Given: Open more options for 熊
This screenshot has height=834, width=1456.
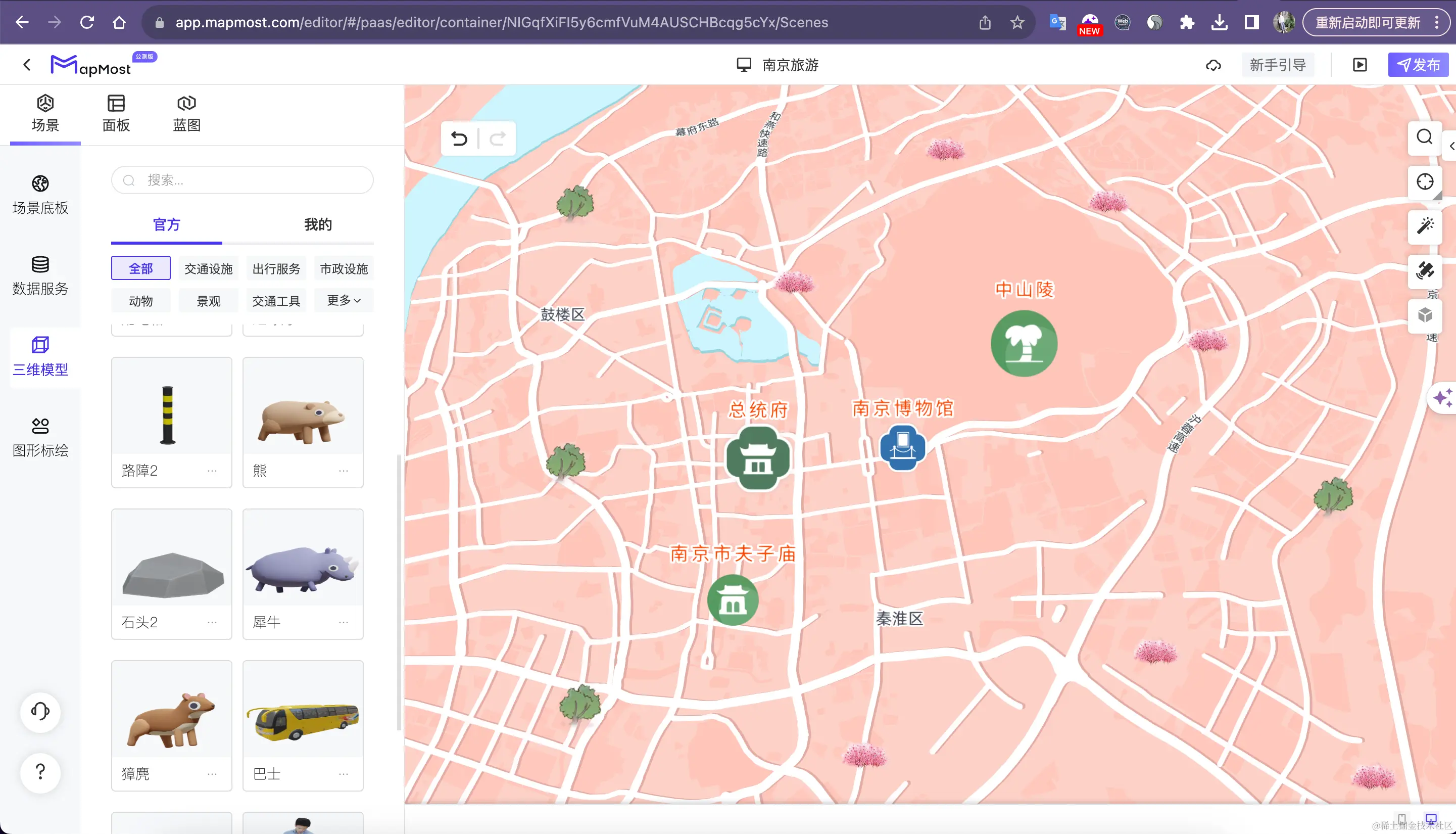Looking at the screenshot, I should pos(344,470).
